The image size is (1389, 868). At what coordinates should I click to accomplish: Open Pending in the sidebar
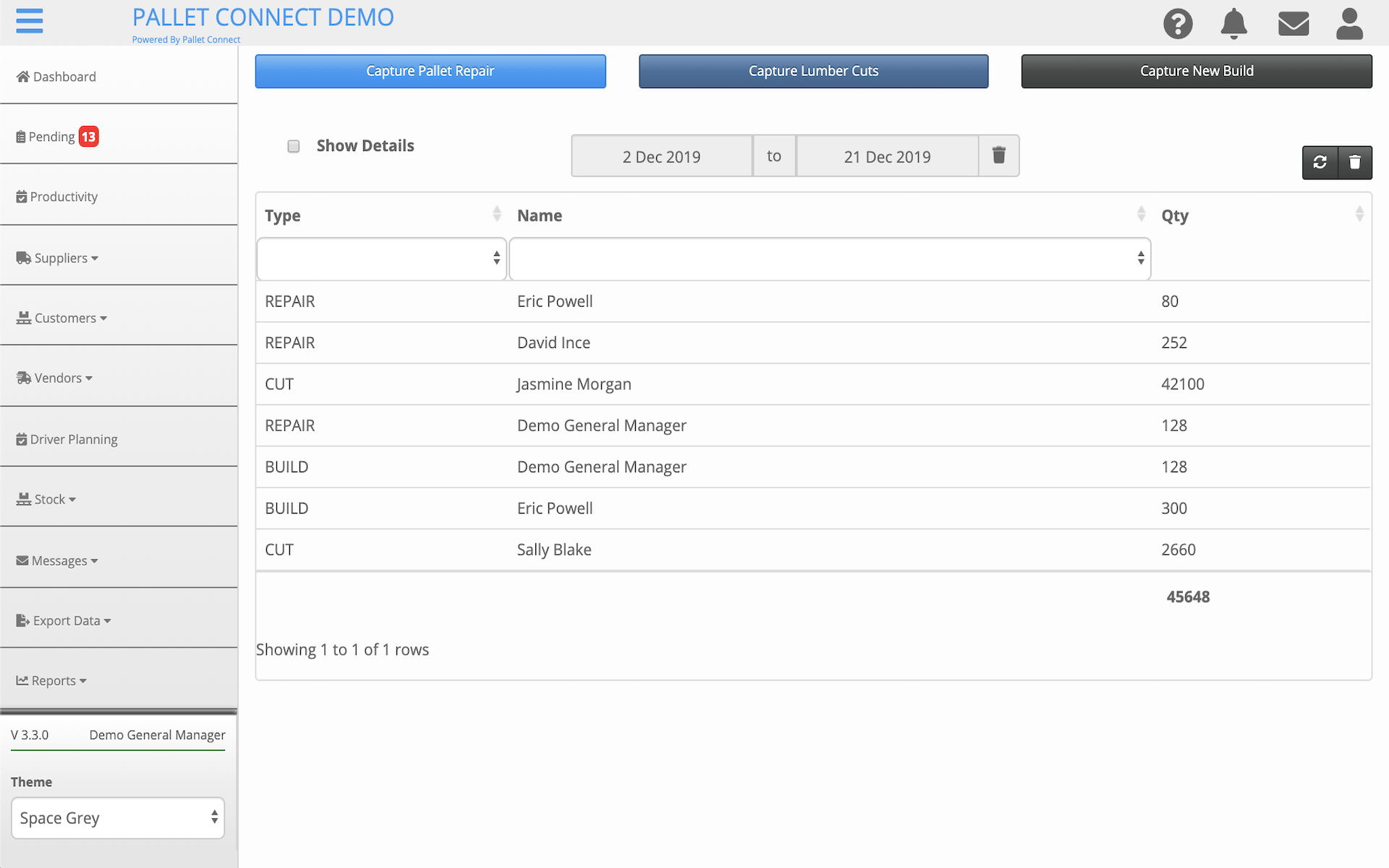point(52,137)
